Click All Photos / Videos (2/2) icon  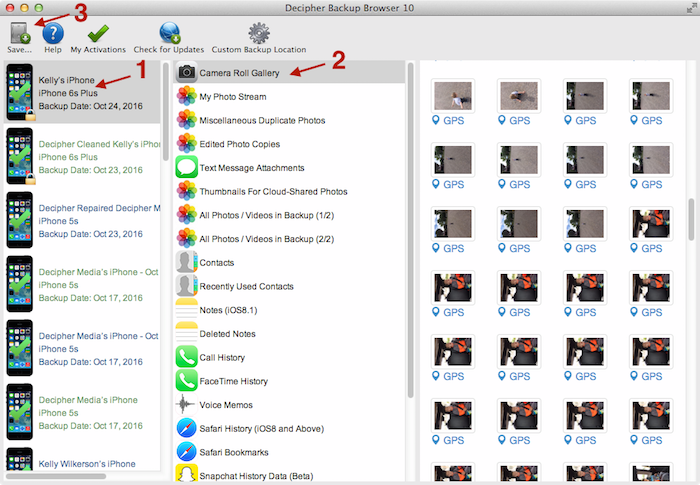[187, 238]
